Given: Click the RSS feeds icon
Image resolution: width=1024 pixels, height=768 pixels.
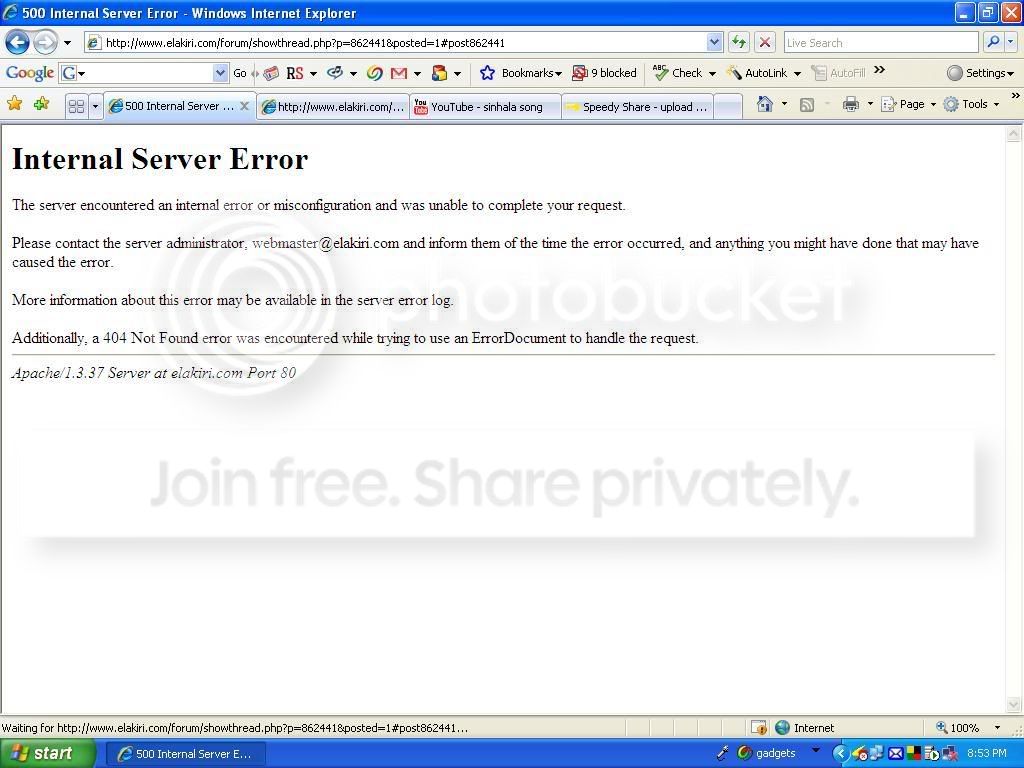Looking at the screenshot, I should [x=807, y=104].
